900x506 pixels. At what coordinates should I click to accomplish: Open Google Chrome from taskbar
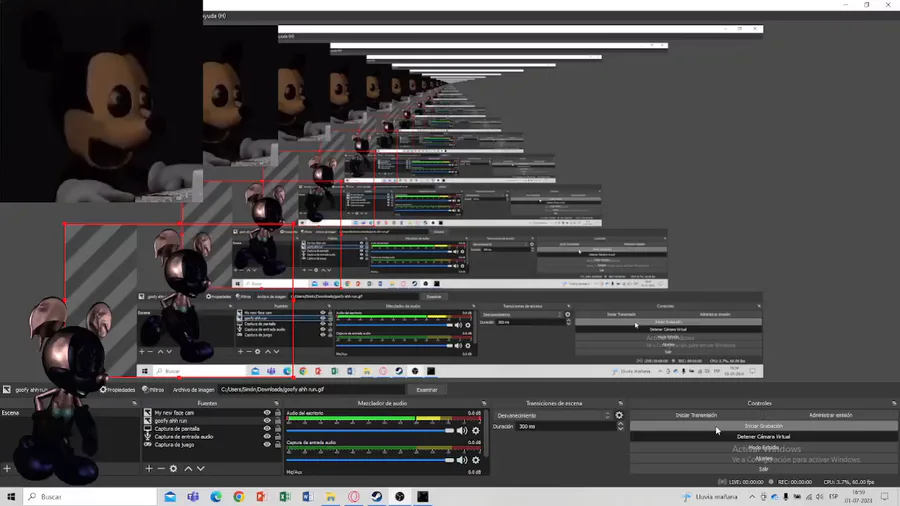(239, 497)
